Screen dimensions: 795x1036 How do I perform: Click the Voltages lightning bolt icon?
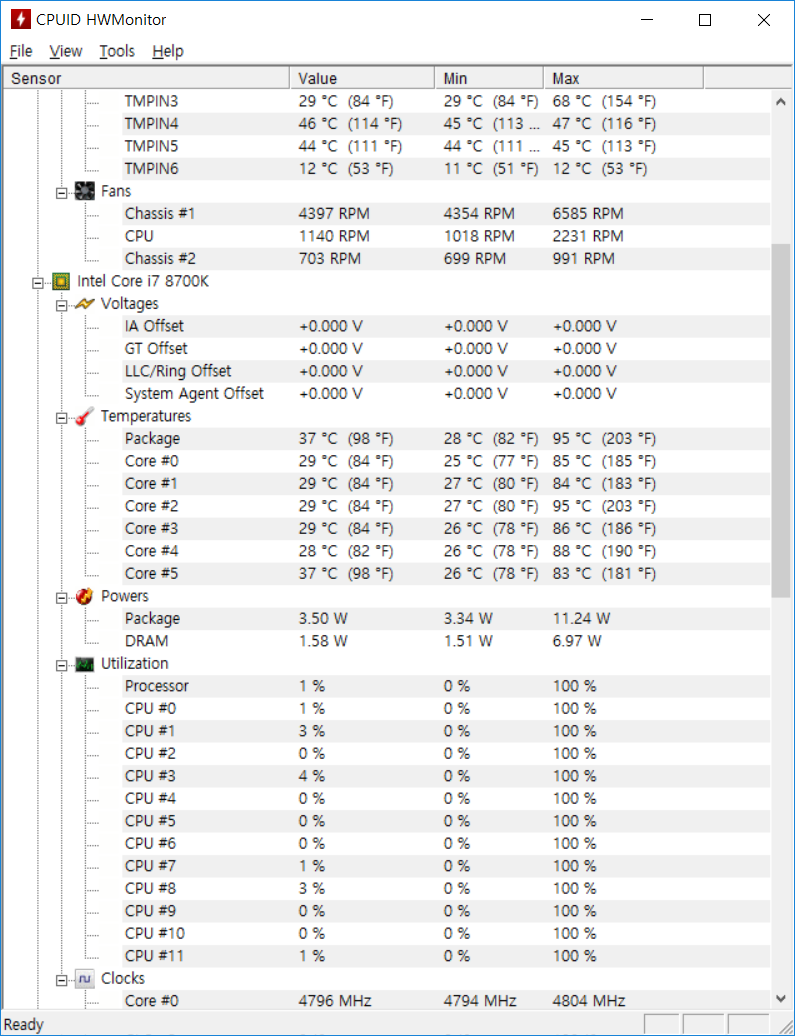[x=85, y=304]
